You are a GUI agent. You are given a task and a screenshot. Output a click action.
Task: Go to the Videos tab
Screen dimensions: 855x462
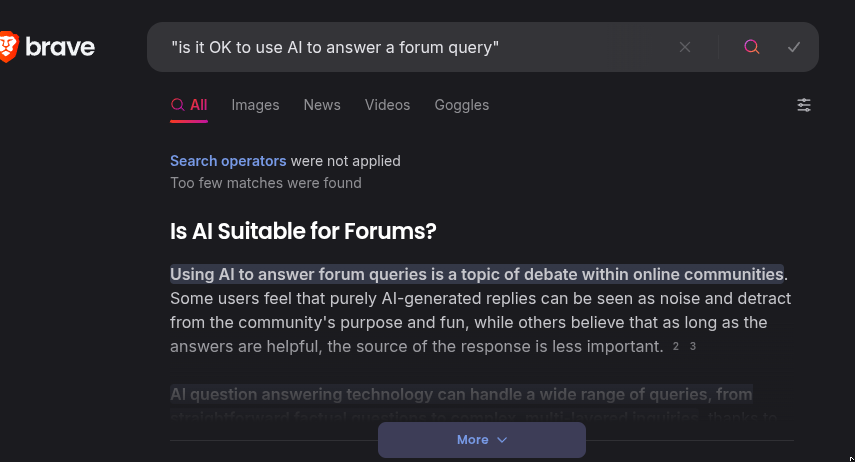(387, 105)
